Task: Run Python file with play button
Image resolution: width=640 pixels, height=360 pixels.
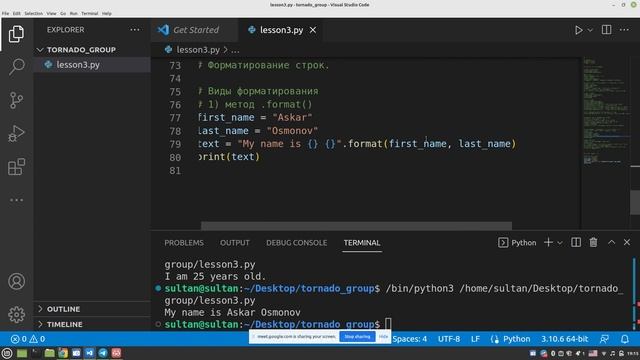Action: coord(578,30)
